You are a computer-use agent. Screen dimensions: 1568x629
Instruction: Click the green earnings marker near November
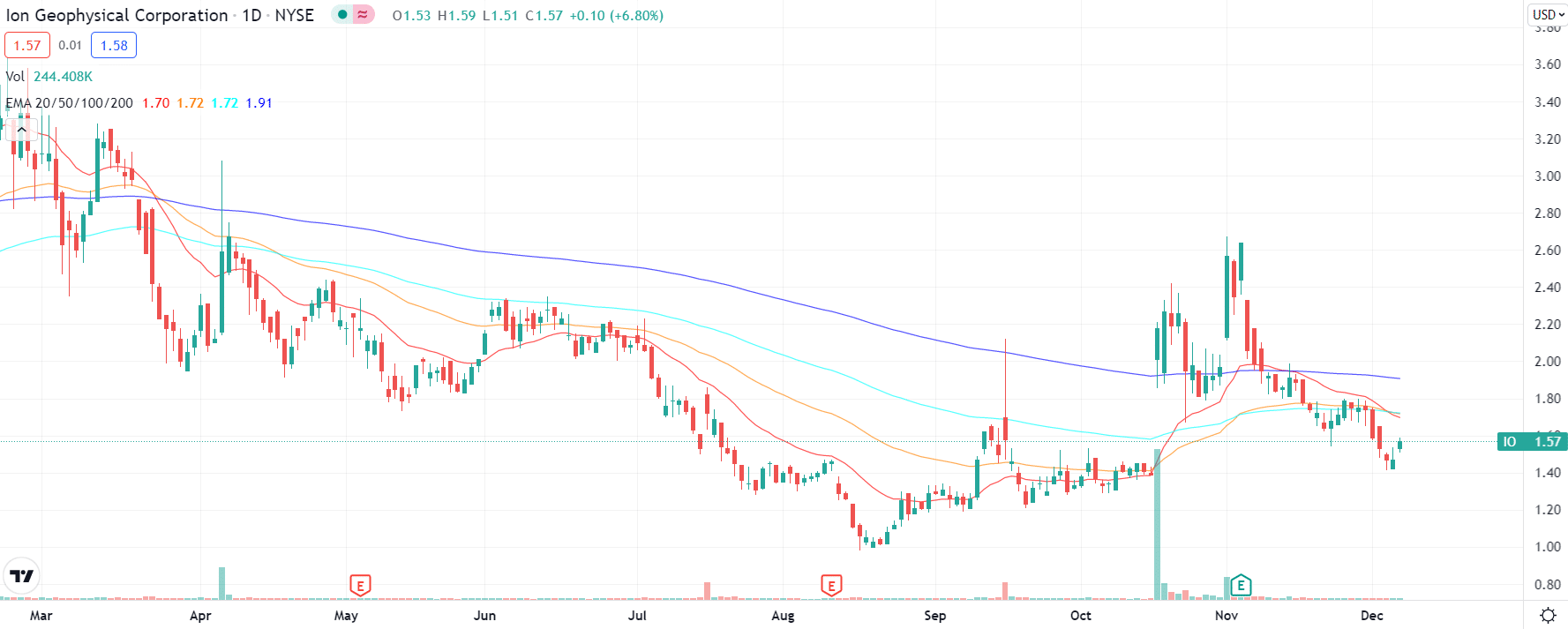tap(1241, 585)
